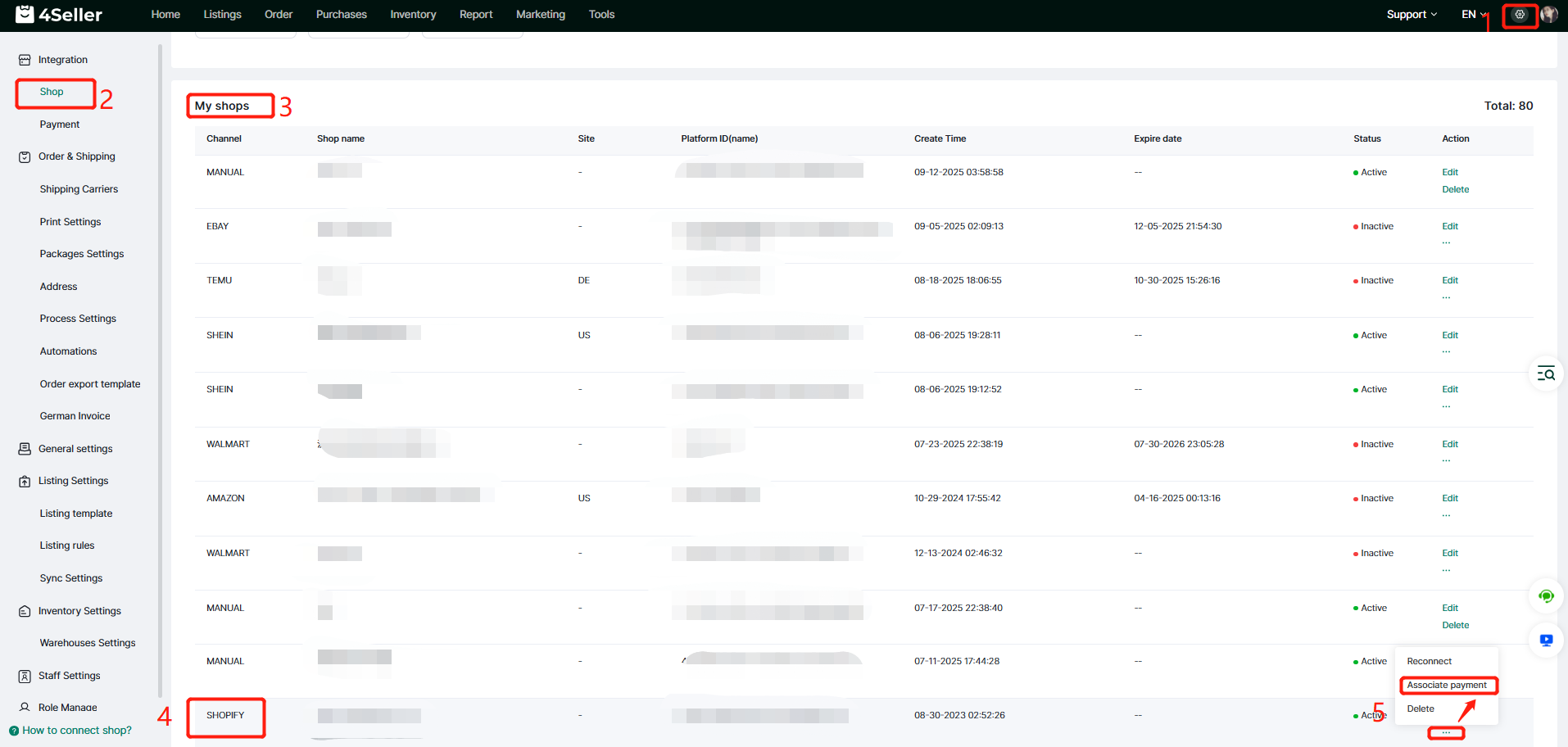Open the floating search list icon on right
Screen dimensions: 1568x747
pyautogui.click(x=1546, y=374)
